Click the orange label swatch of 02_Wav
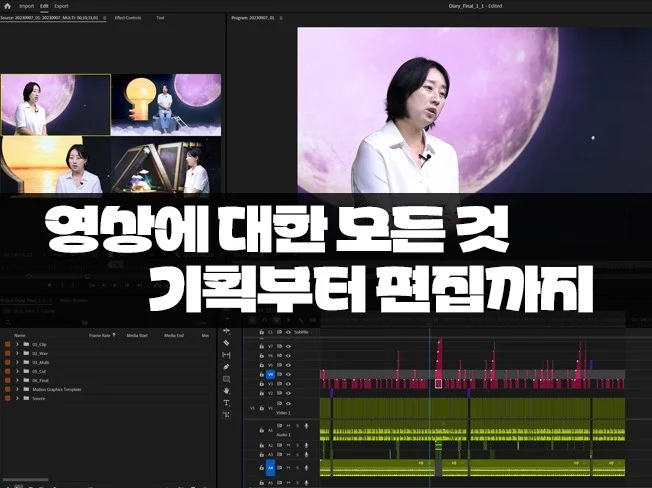Image resolution: width=652 pixels, height=488 pixels. [8, 353]
